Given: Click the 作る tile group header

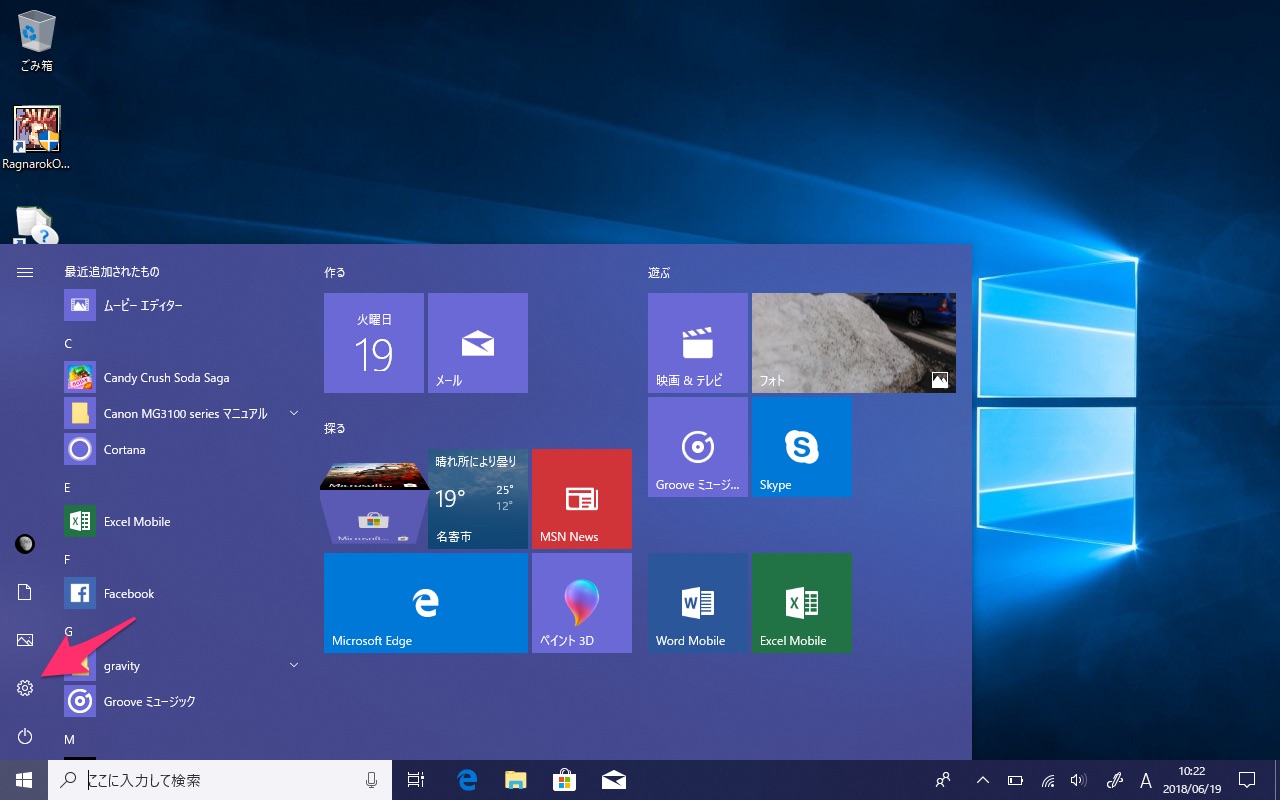Looking at the screenshot, I should point(335,272).
